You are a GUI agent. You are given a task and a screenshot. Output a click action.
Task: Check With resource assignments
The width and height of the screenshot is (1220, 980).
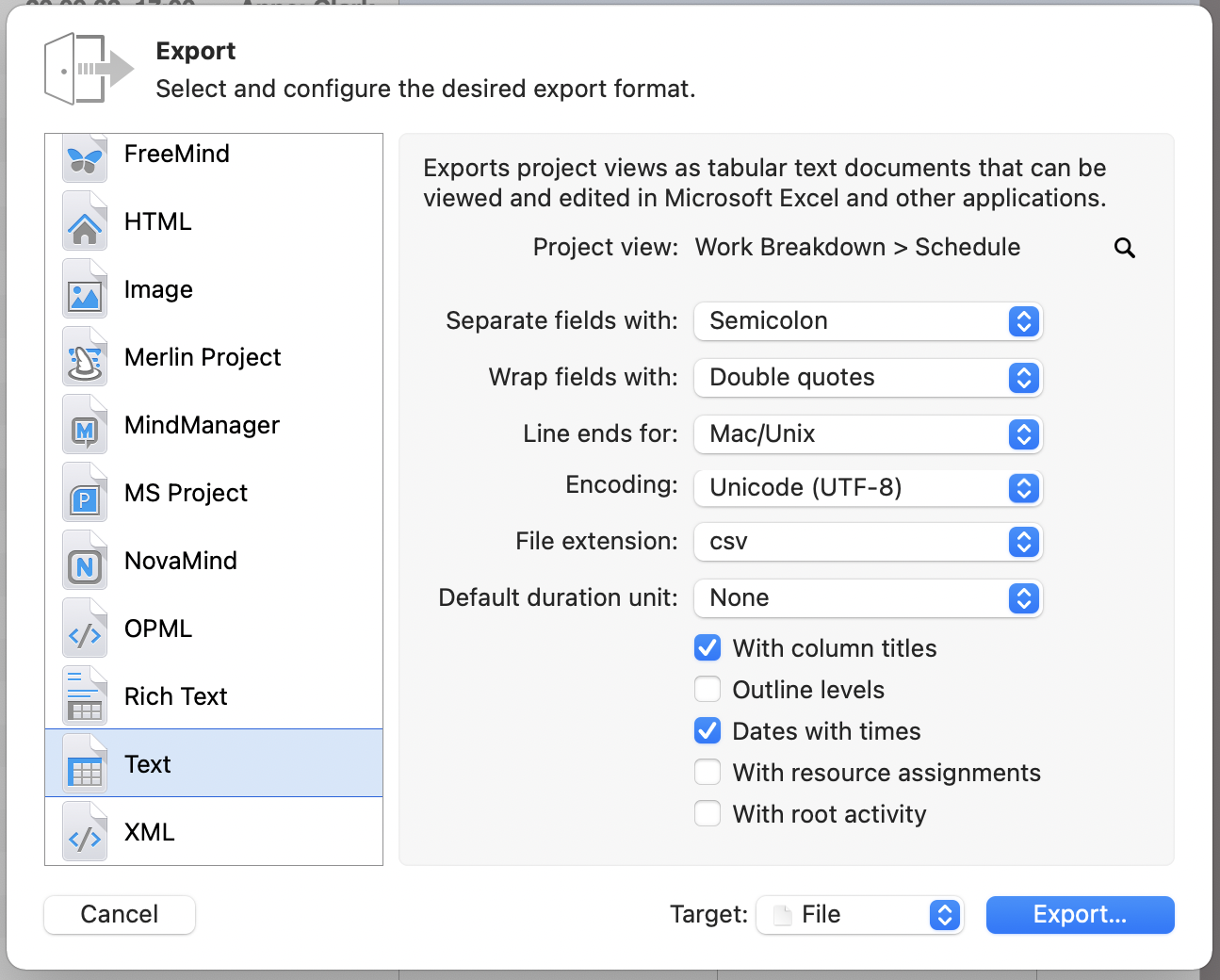click(708, 772)
